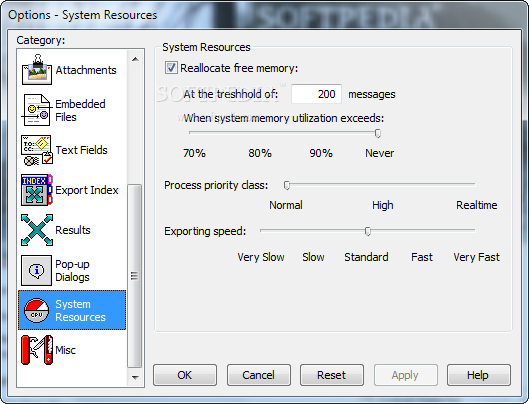The width and height of the screenshot is (529, 404).
Task: Click the Cancel button
Action: point(258,375)
